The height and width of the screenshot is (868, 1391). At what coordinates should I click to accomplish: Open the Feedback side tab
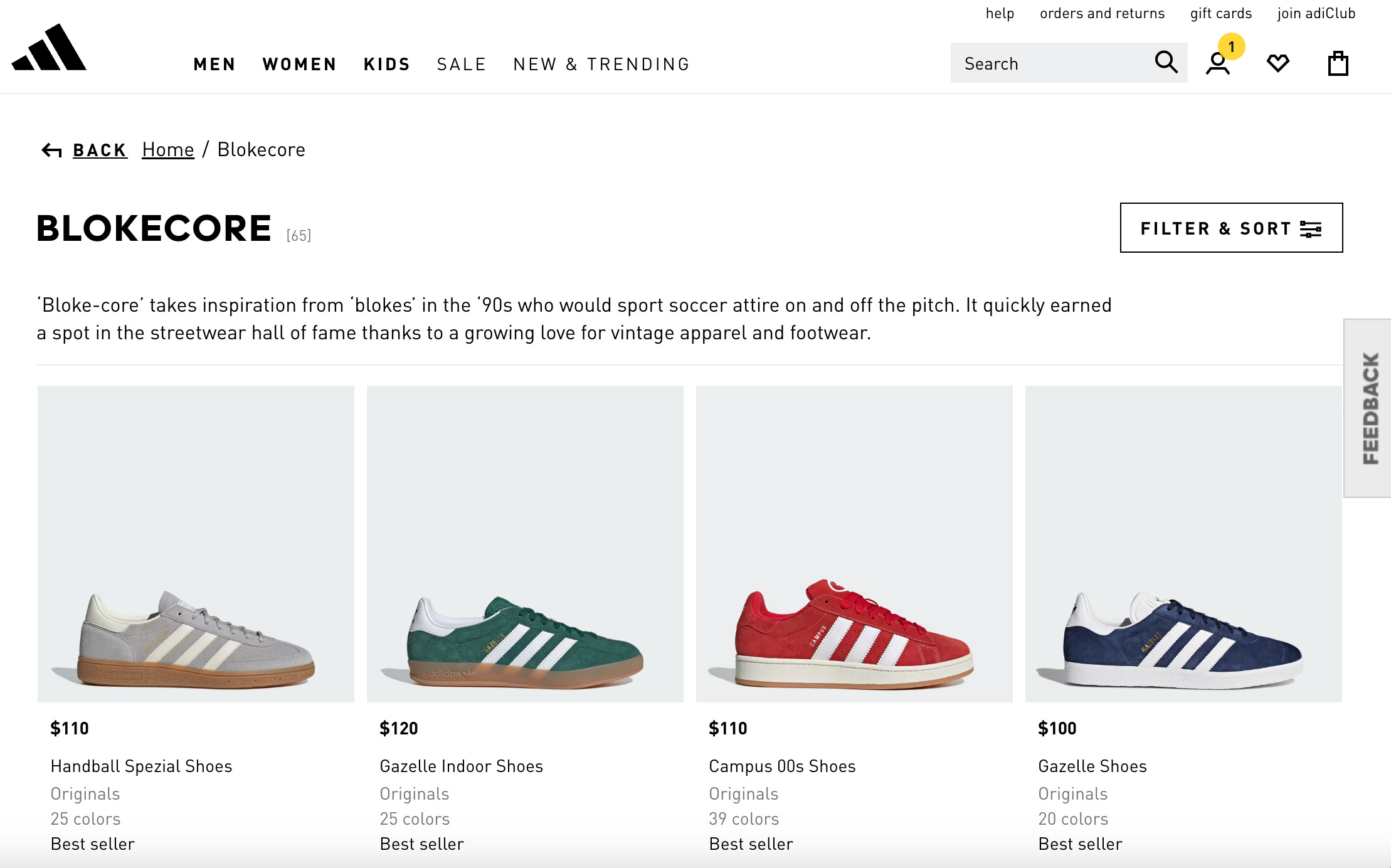click(1368, 408)
